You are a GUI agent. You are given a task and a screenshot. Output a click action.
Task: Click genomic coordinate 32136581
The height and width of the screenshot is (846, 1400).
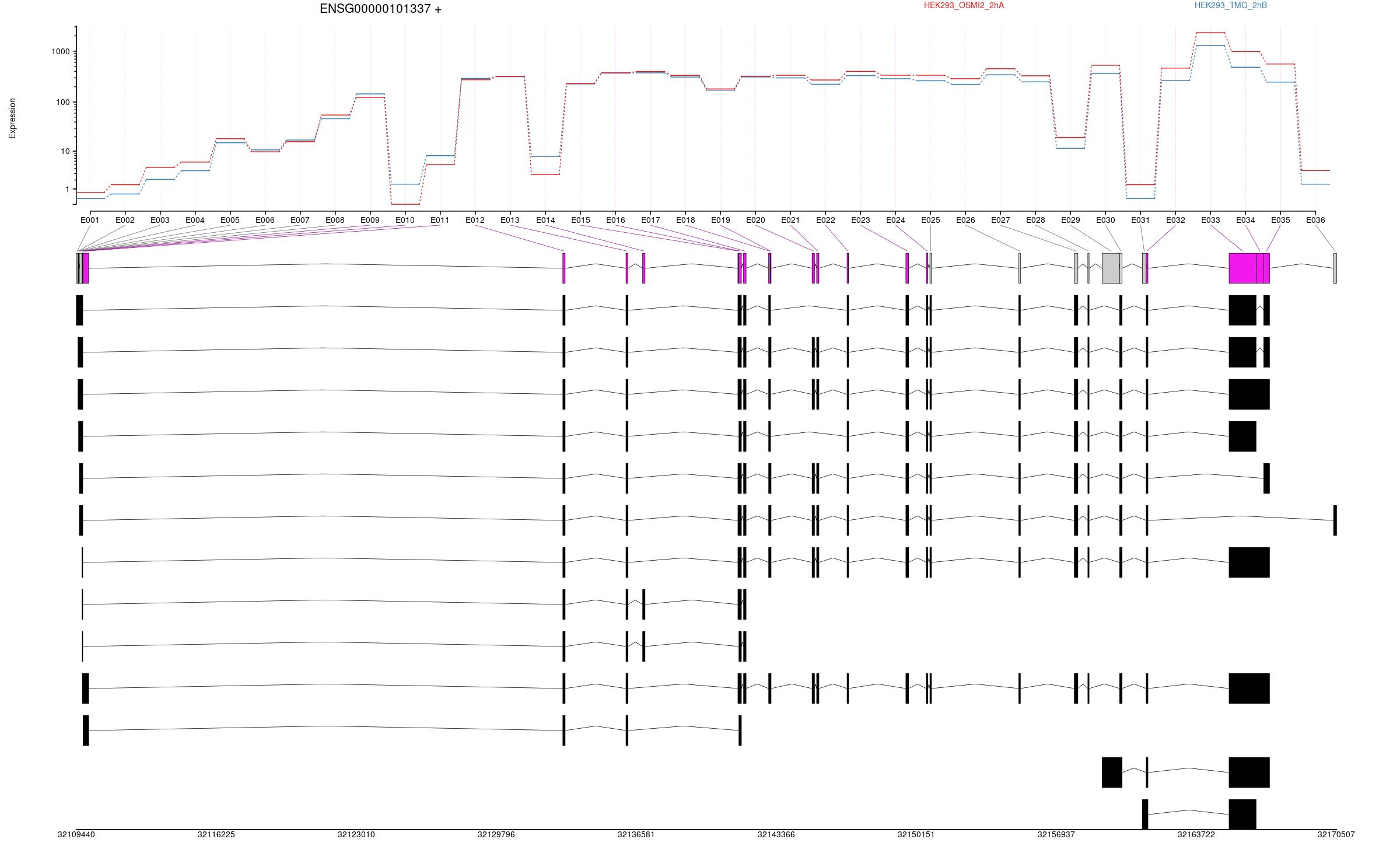tap(636, 835)
